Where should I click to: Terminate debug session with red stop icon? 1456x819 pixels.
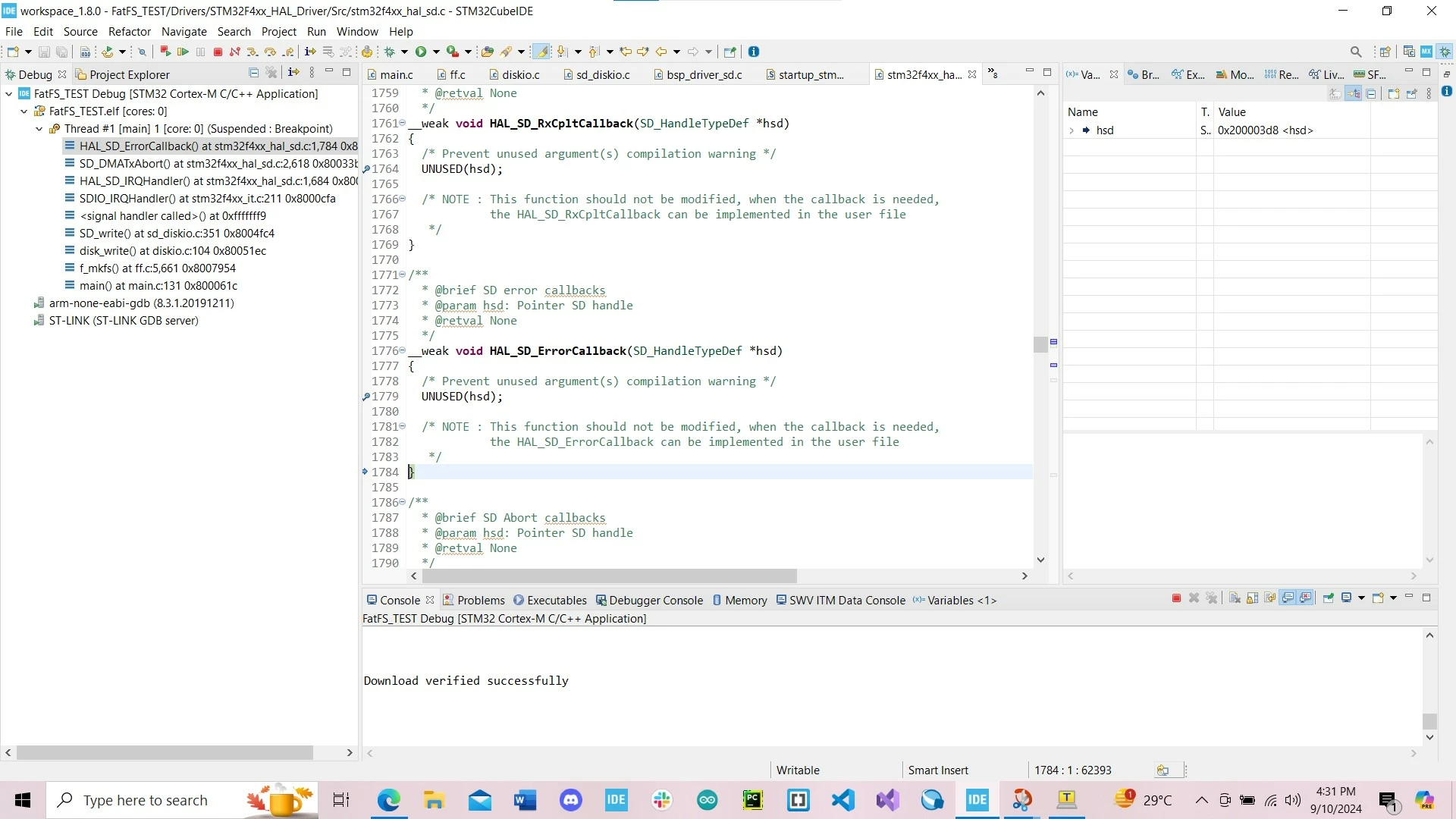coord(218,52)
